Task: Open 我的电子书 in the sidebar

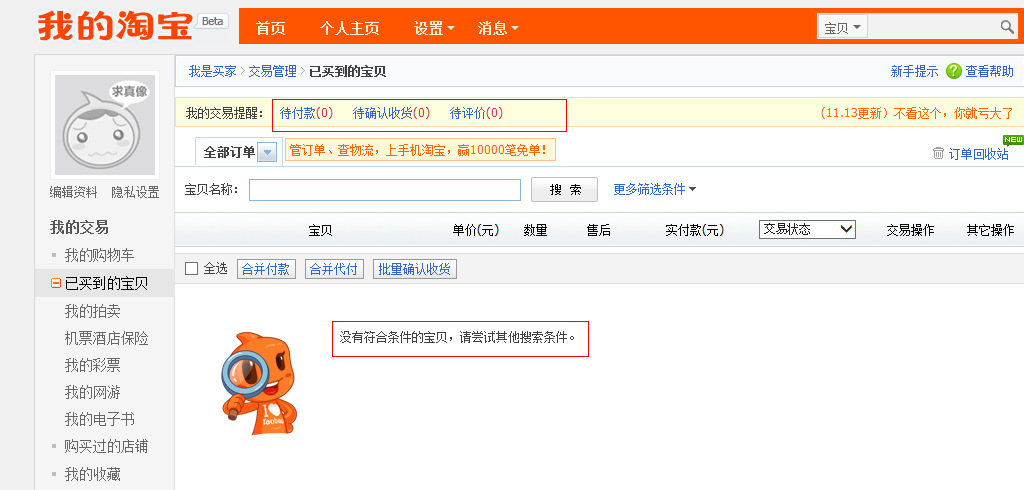Action: pos(99,419)
